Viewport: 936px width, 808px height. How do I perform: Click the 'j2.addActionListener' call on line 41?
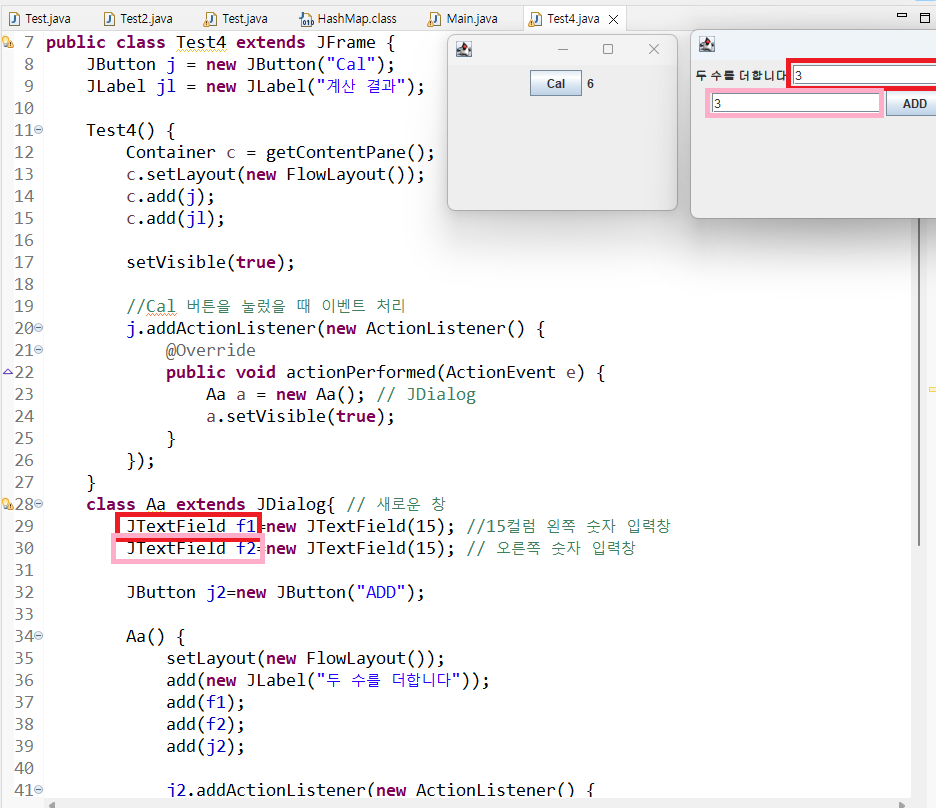click(265, 790)
